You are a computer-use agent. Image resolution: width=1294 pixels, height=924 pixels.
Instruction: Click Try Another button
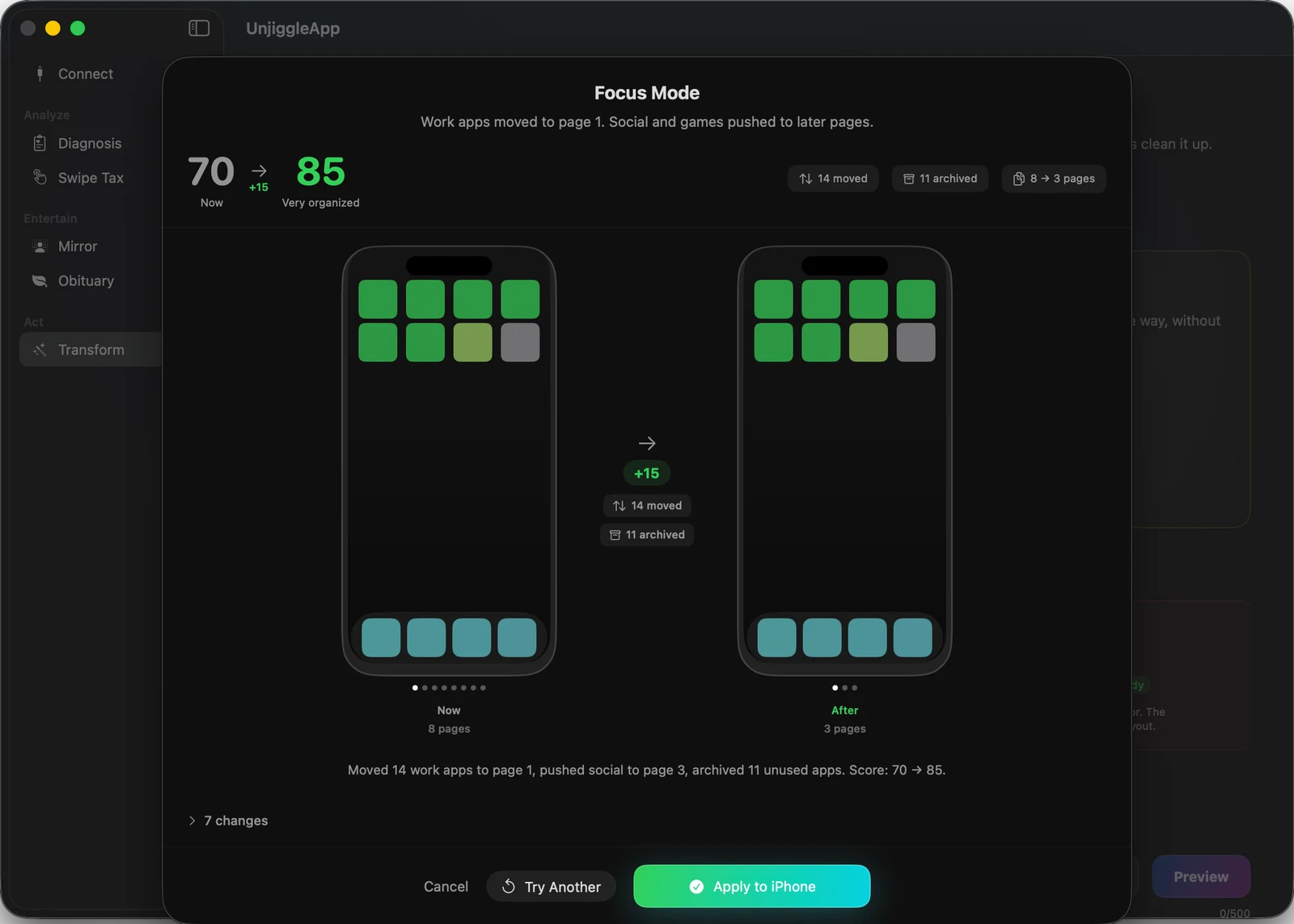(551, 887)
